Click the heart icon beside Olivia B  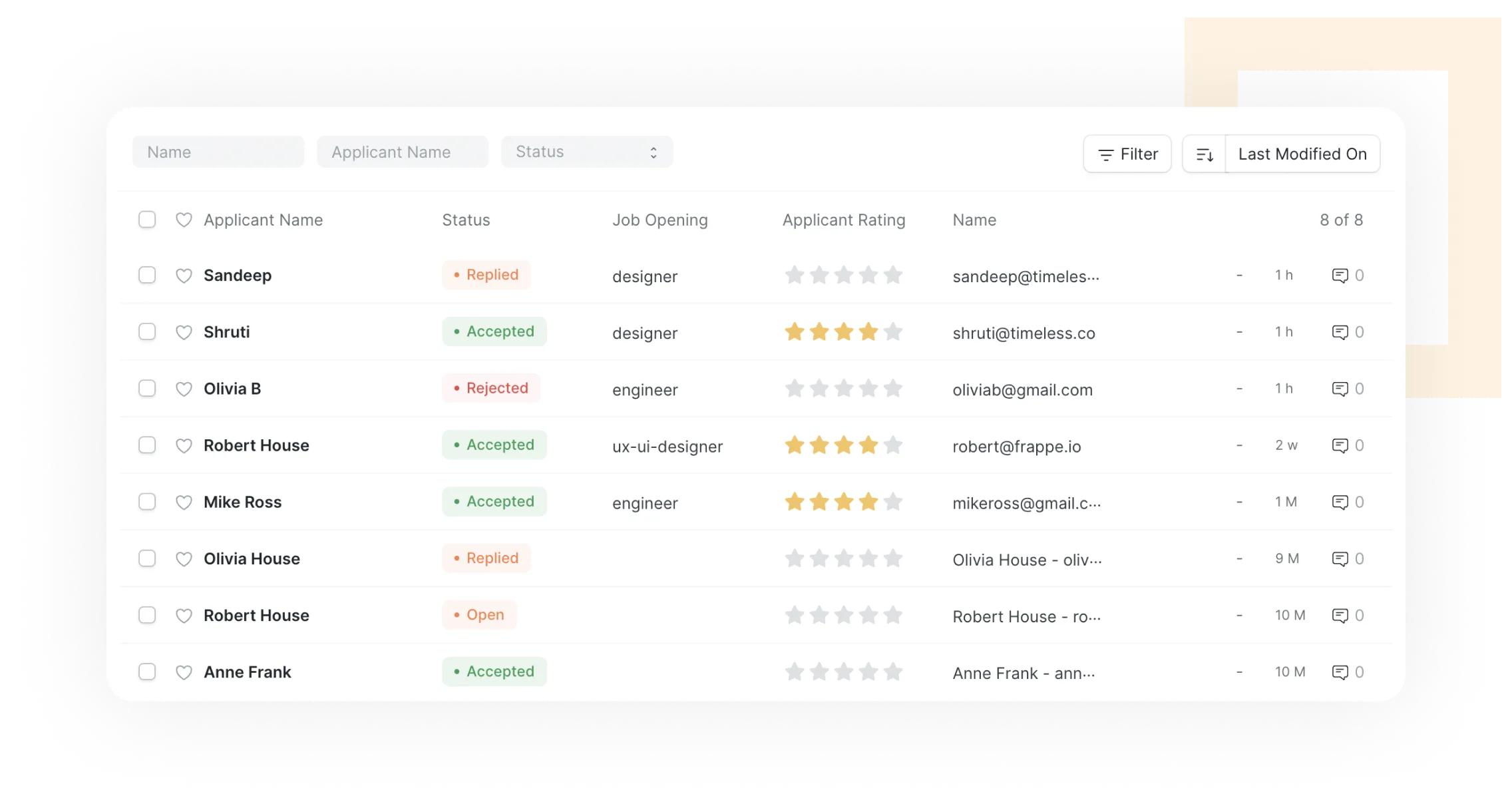184,389
